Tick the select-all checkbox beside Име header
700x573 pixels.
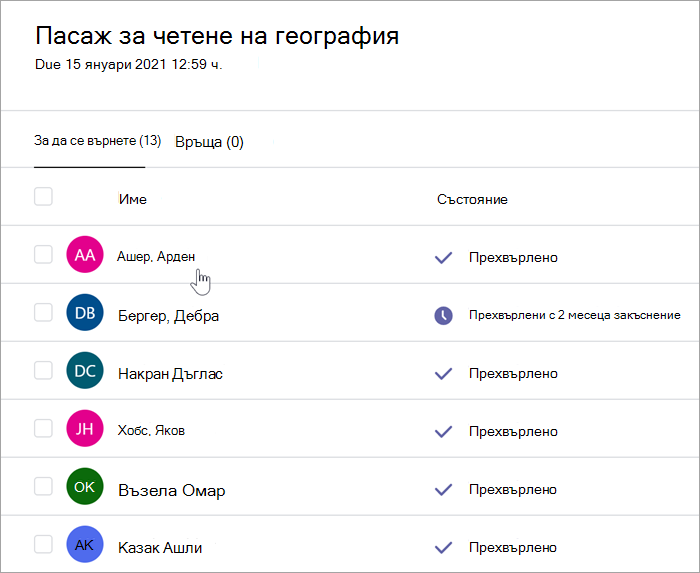tap(43, 196)
